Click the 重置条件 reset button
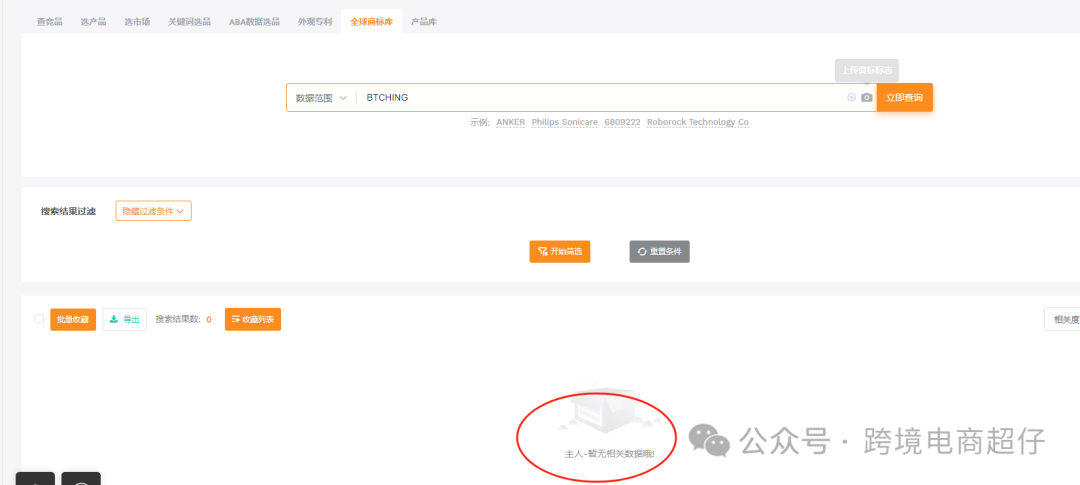Screen dimensions: 1080x485 tap(659, 251)
